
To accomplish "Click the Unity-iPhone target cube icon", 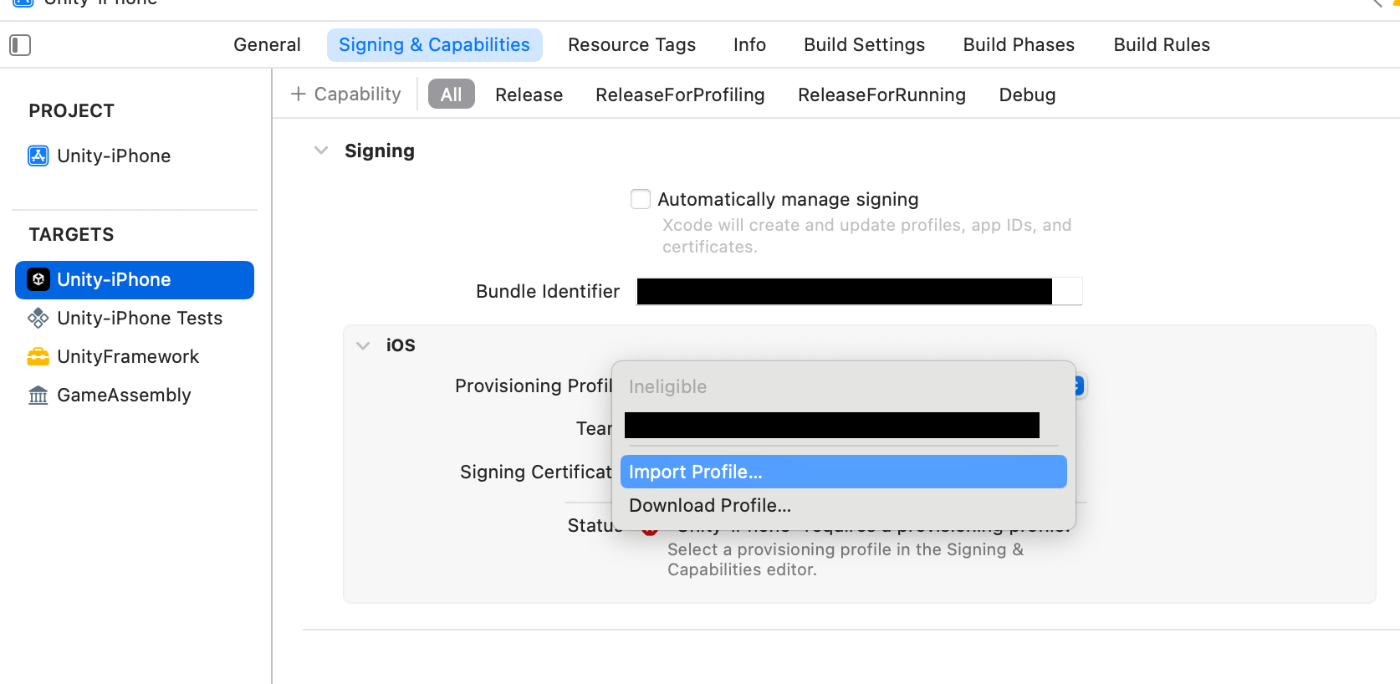I will 38,279.
